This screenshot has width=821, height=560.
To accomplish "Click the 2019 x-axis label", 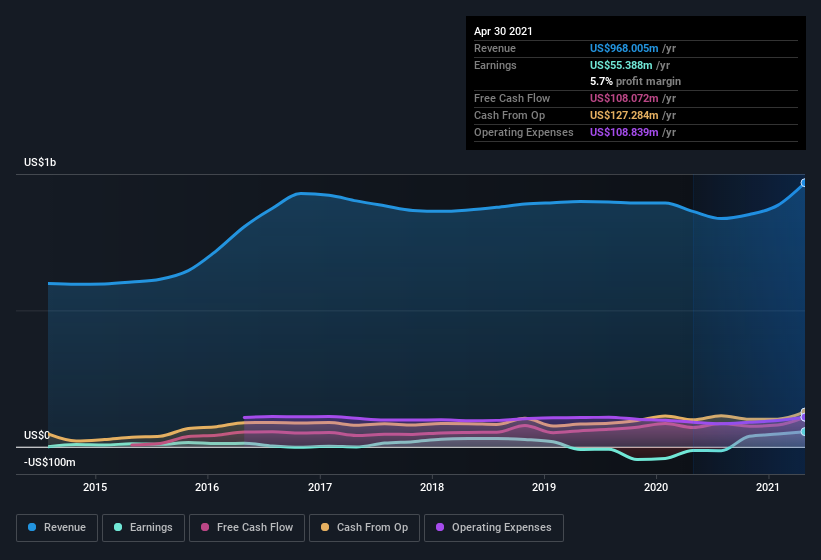I will 543,487.
